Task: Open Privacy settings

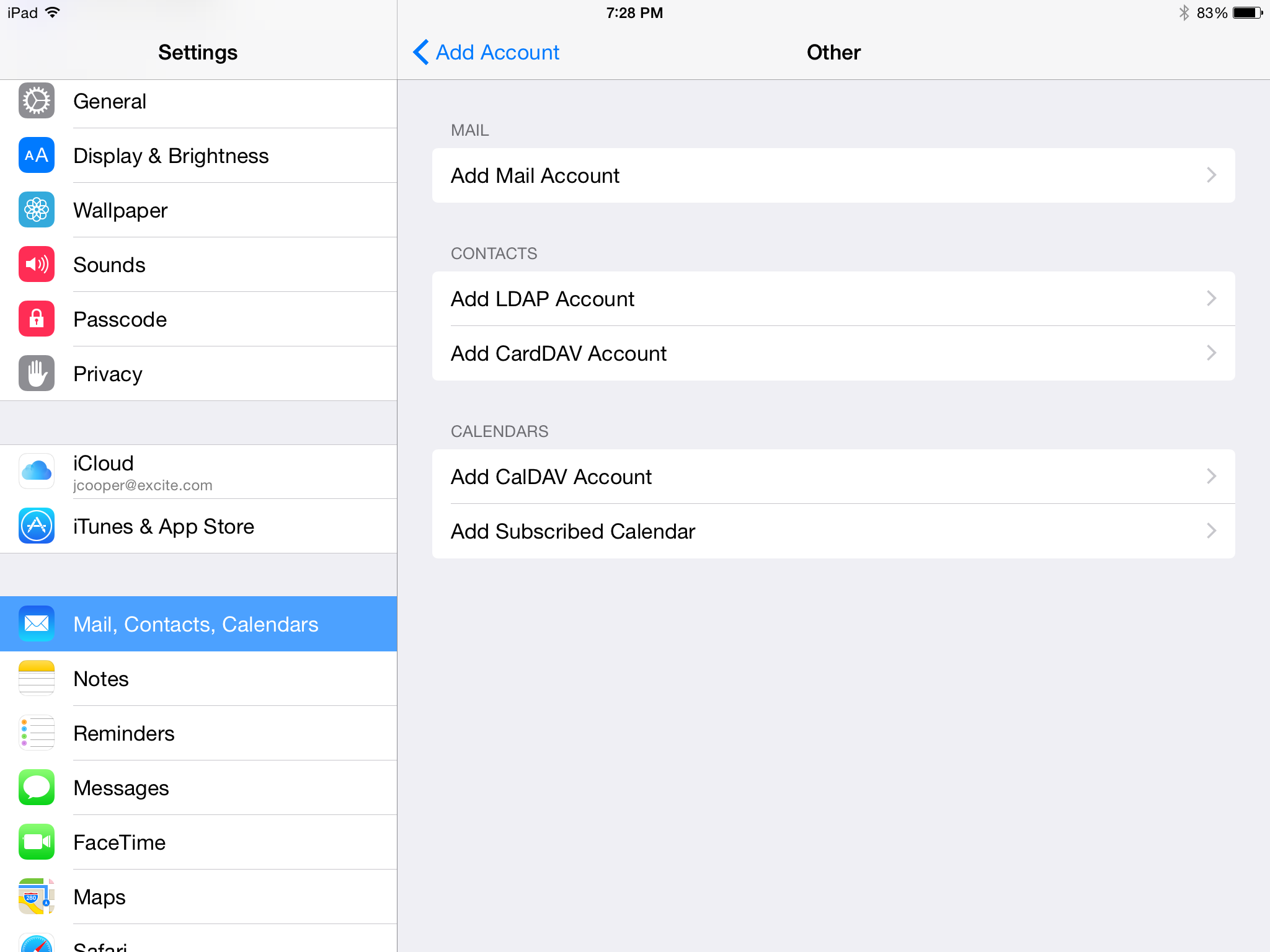Action: (198, 374)
